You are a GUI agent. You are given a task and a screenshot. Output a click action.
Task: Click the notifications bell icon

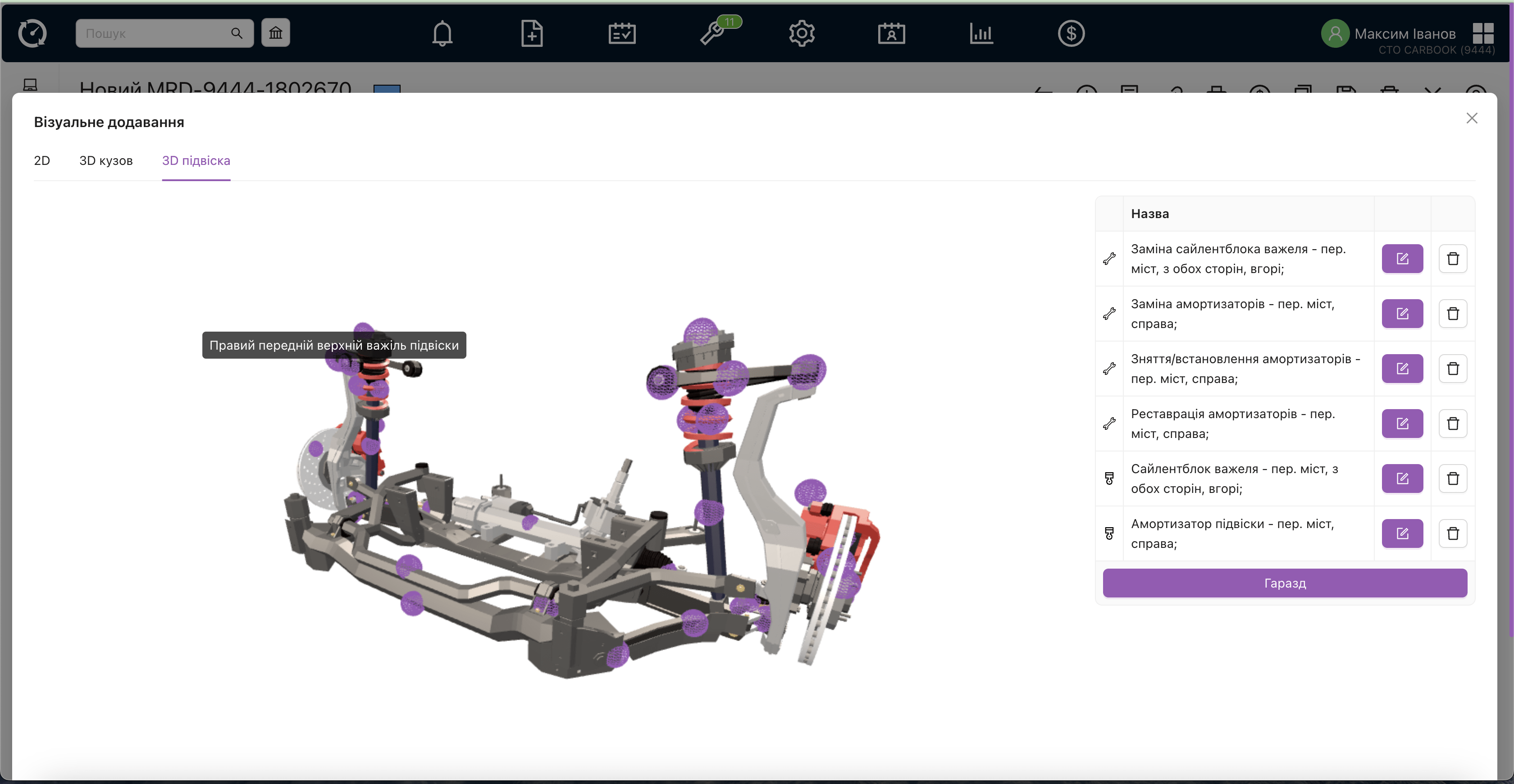click(442, 33)
